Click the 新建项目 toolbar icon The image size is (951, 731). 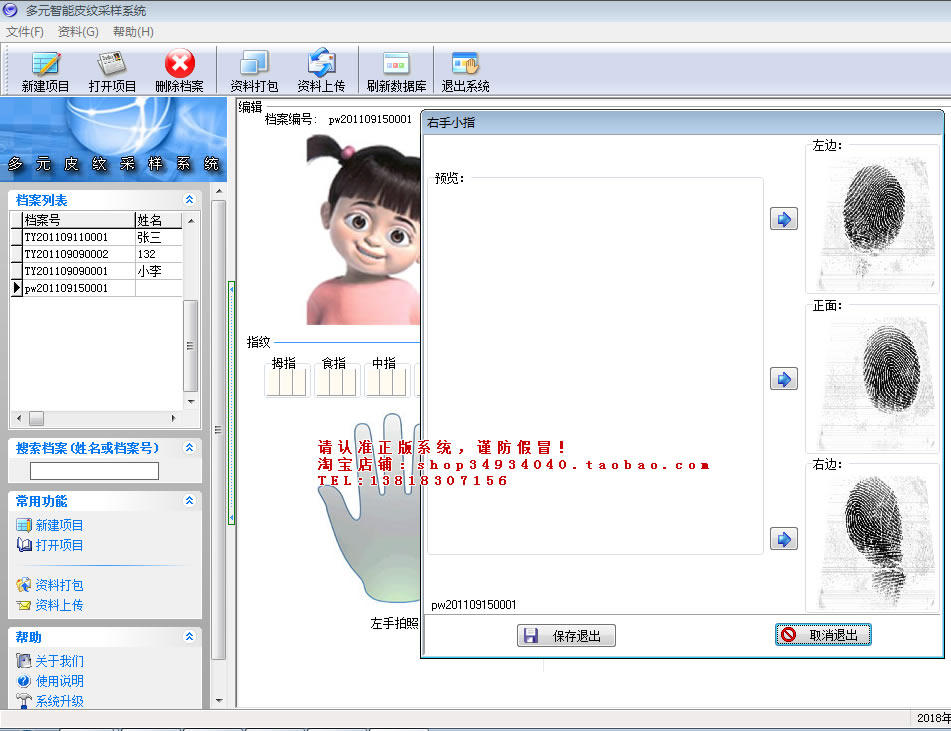(45, 72)
